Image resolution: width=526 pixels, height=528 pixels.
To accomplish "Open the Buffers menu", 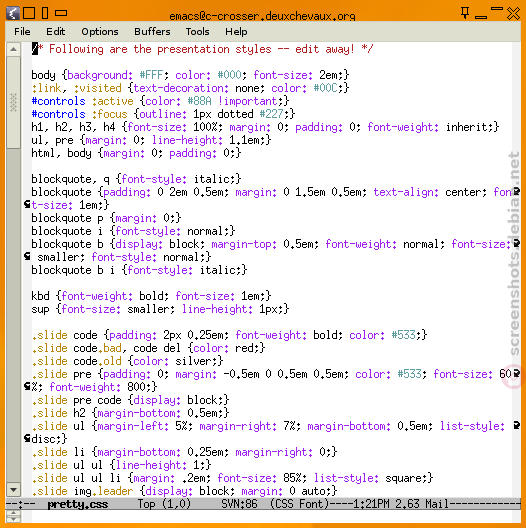I will click(x=152, y=32).
